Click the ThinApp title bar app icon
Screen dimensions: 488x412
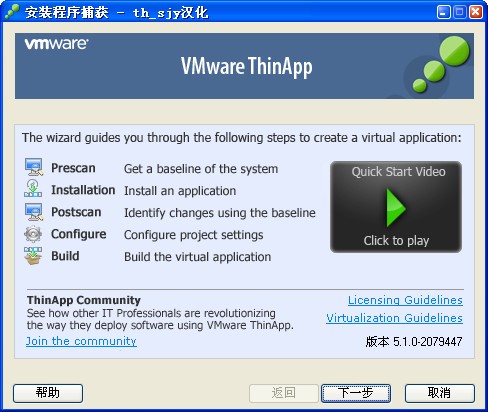(x=12, y=12)
